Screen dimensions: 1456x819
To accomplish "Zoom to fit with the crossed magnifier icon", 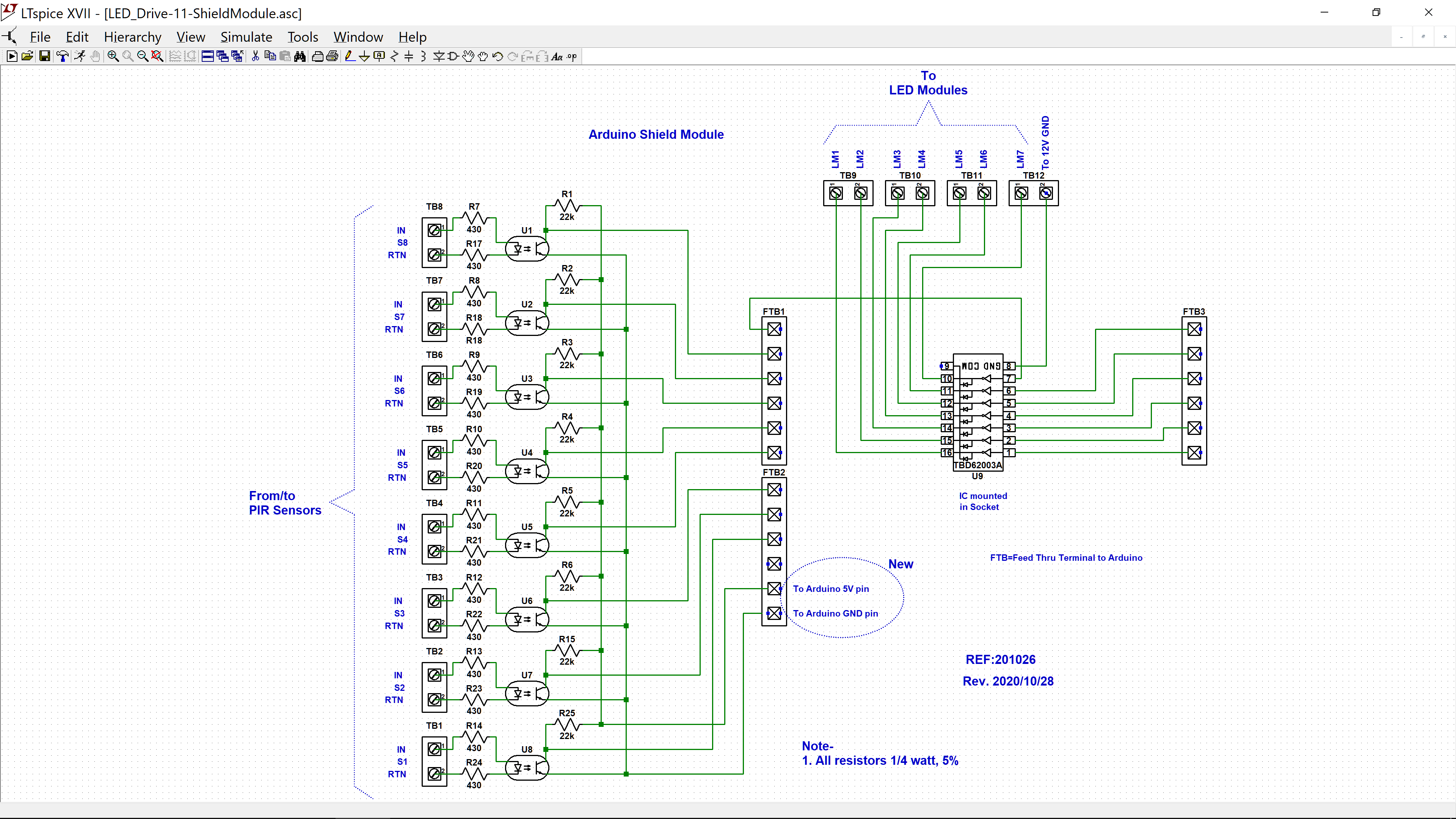I will tap(157, 56).
